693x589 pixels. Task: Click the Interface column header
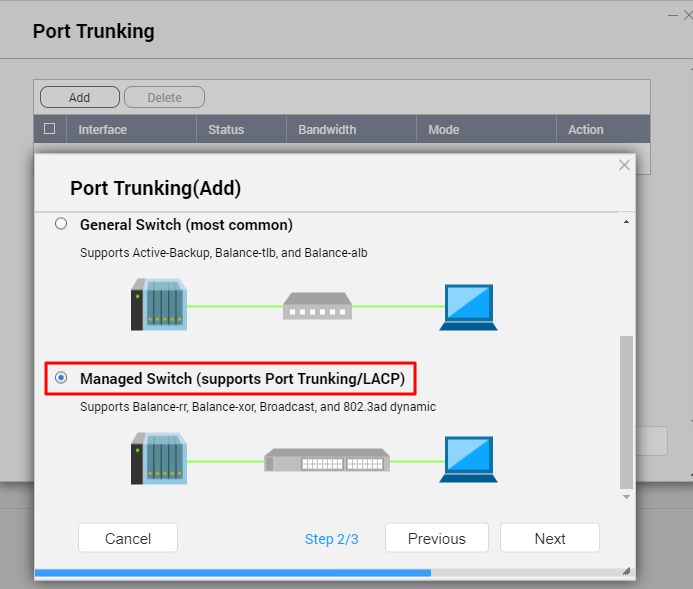(x=103, y=130)
